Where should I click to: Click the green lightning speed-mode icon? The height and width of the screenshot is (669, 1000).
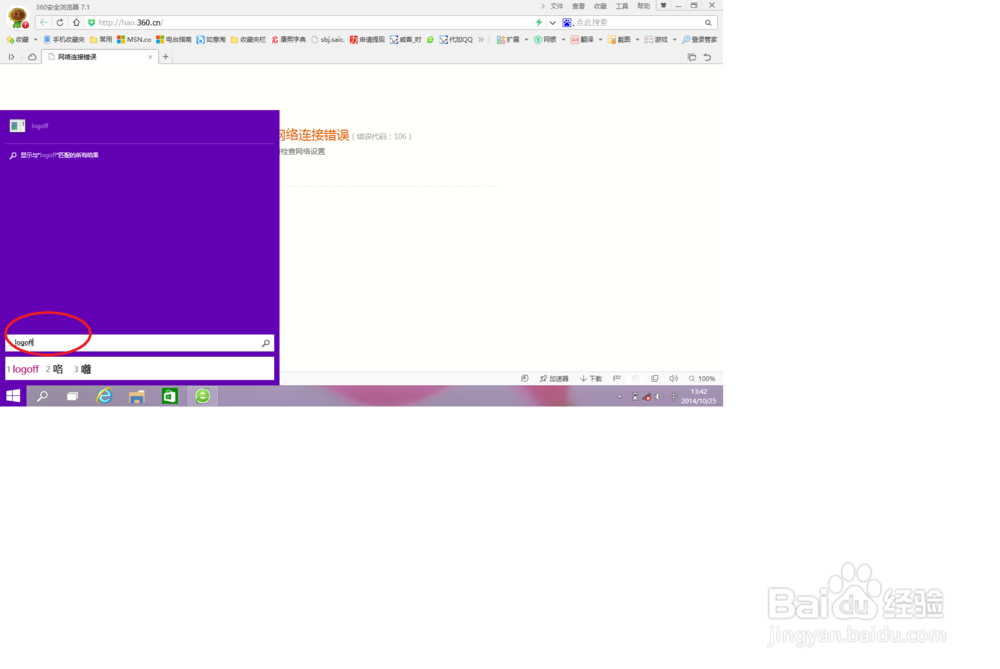(539, 22)
